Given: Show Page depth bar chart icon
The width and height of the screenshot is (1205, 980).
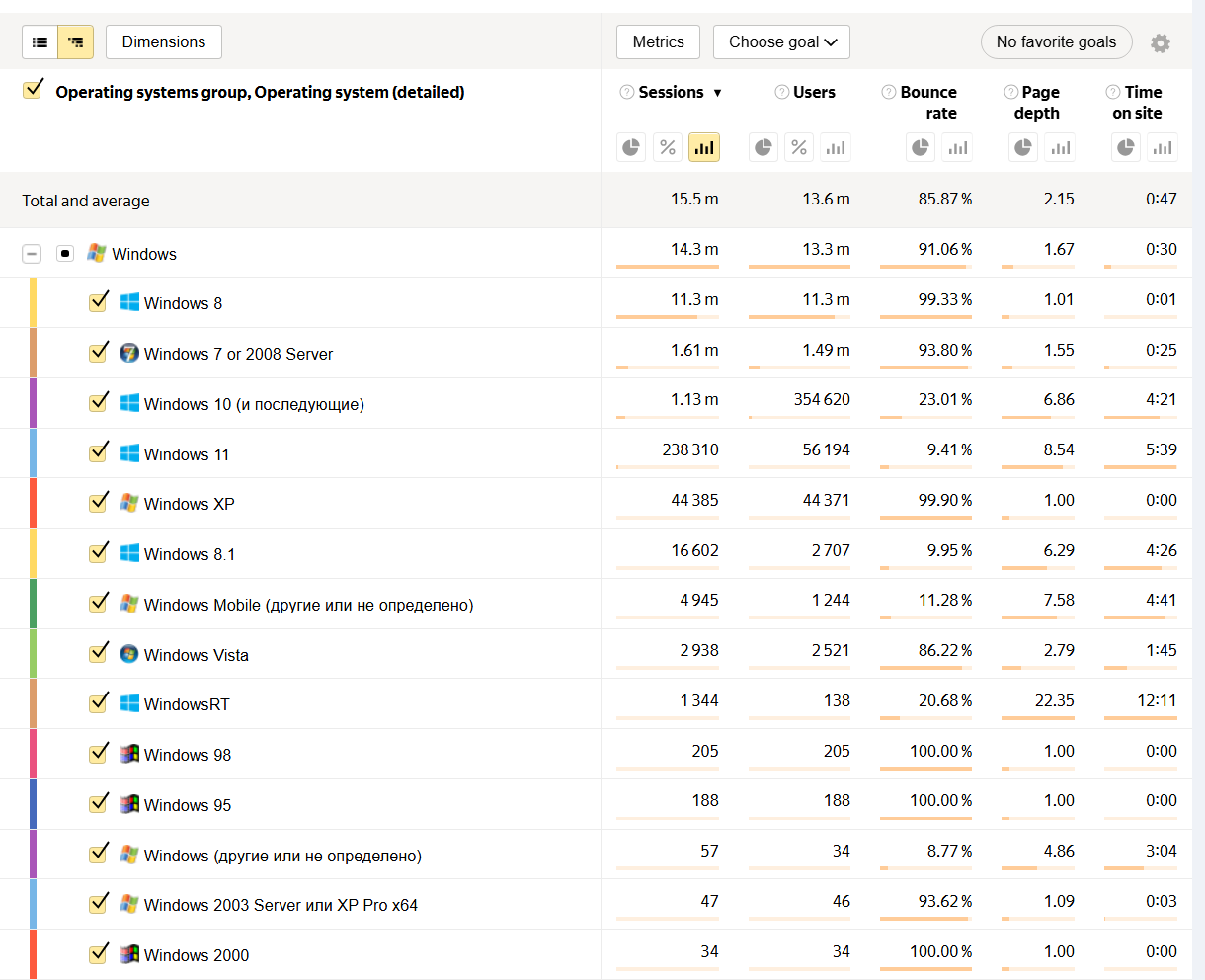Looking at the screenshot, I should [1060, 147].
